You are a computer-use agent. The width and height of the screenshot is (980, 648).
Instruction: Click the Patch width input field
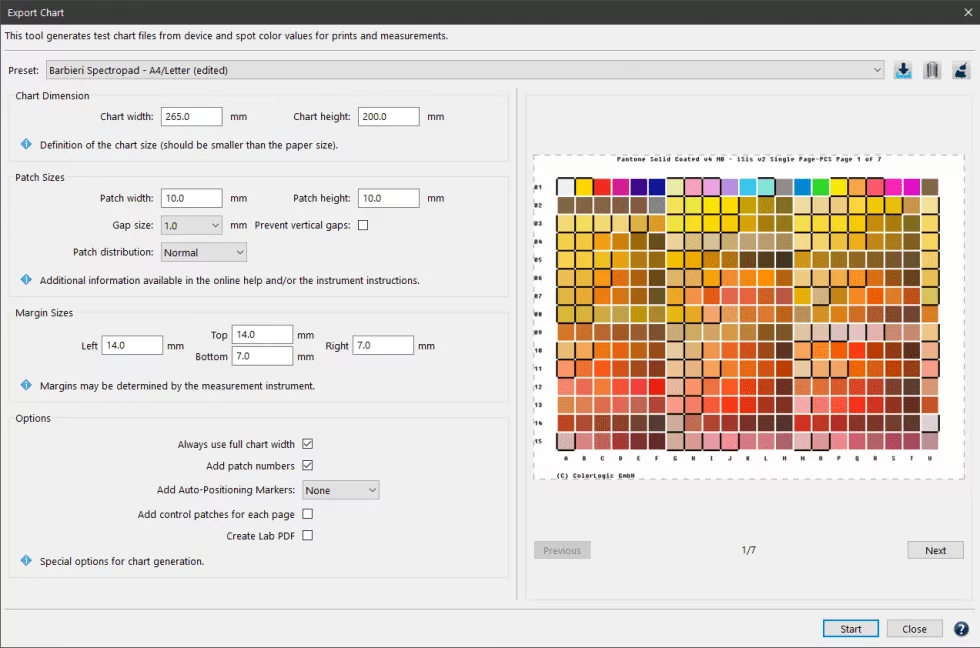191,198
